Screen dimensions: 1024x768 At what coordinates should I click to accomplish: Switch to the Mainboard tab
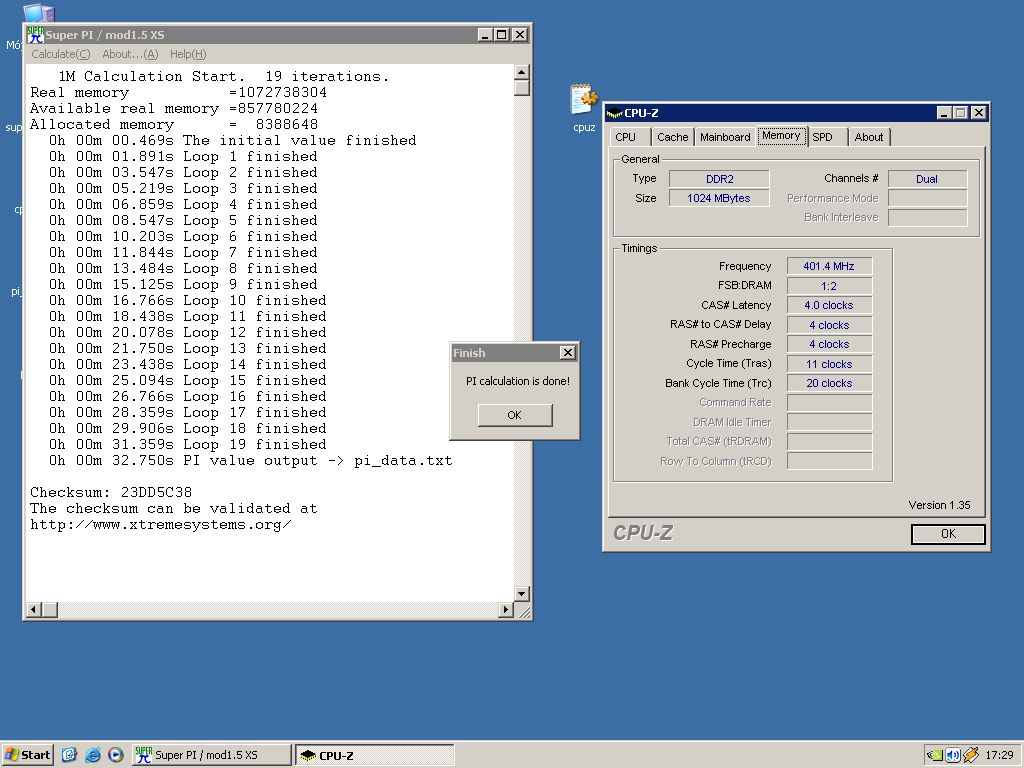tap(725, 137)
